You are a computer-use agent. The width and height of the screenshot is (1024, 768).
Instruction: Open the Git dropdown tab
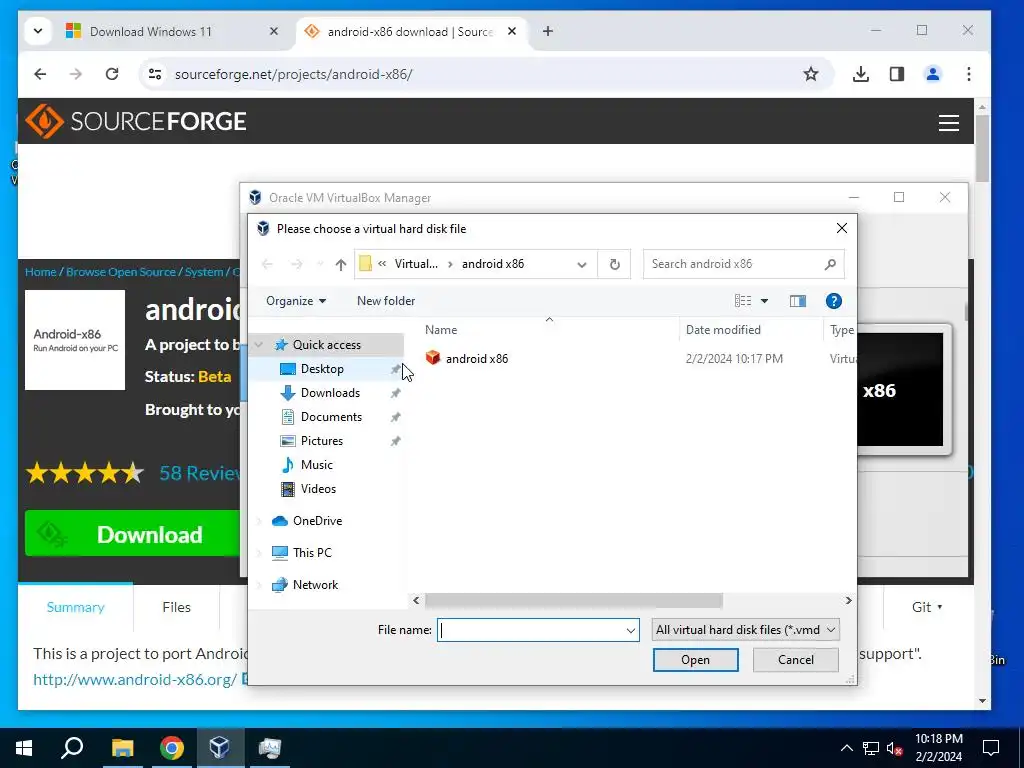coord(927,607)
